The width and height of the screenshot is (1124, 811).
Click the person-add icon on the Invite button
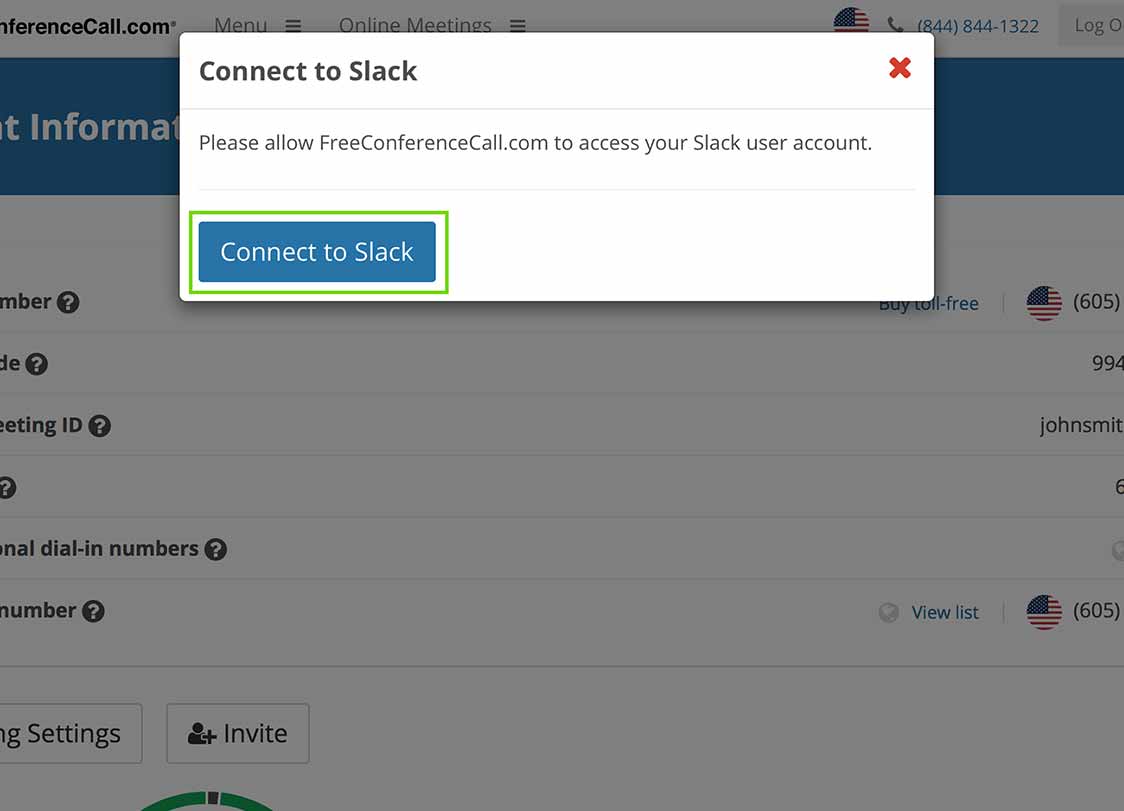tap(200, 733)
